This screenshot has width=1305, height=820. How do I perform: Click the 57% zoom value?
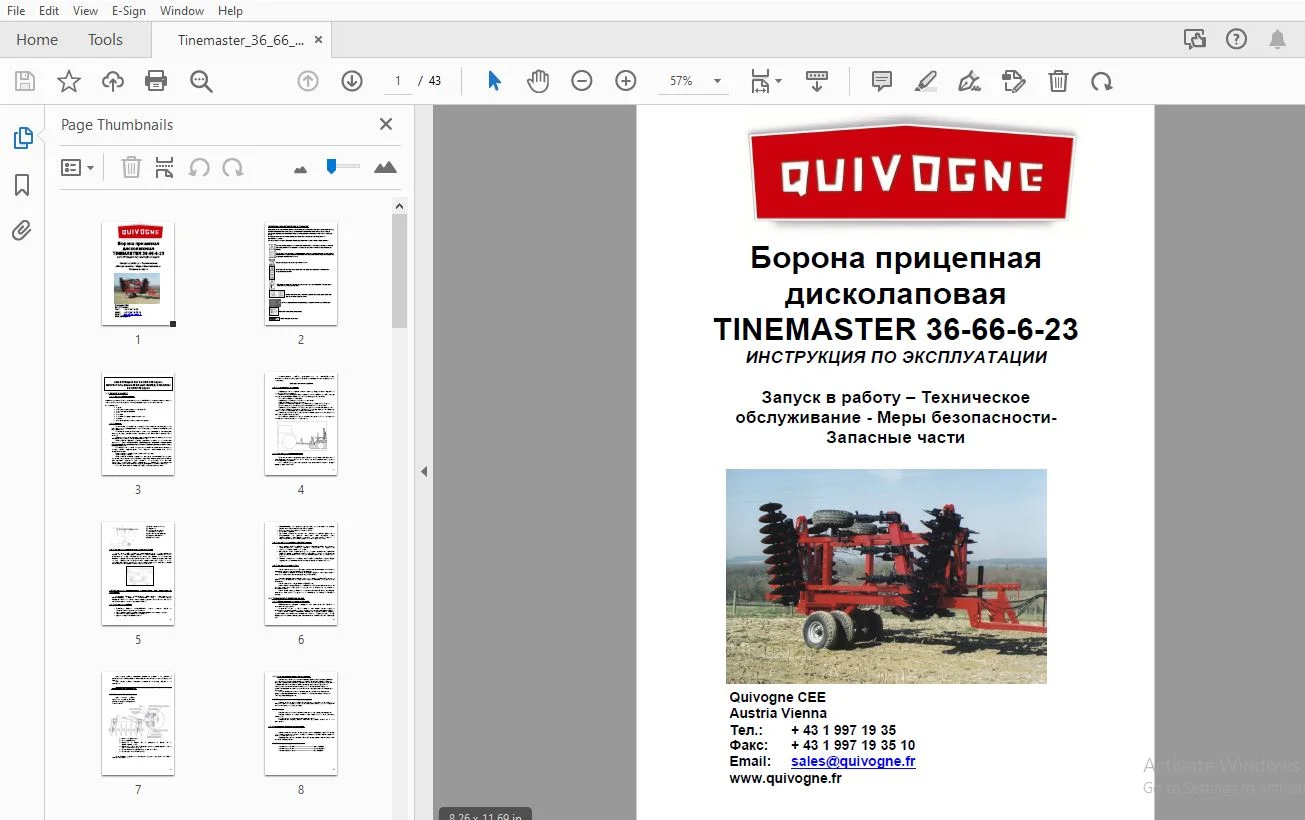[x=681, y=81]
